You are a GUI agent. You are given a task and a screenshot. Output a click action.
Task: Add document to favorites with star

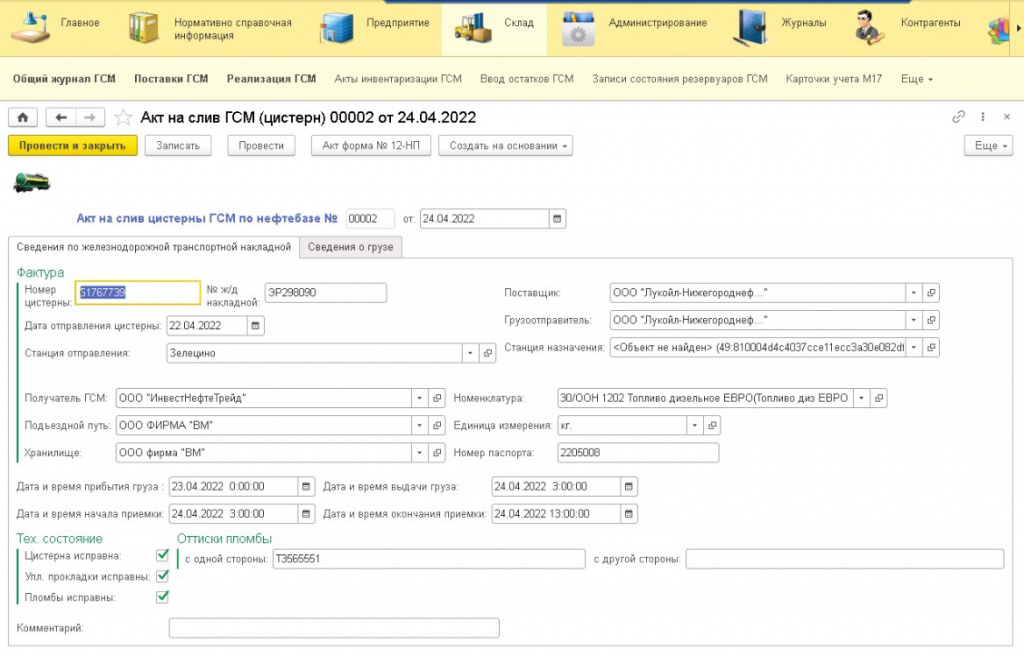pyautogui.click(x=123, y=118)
